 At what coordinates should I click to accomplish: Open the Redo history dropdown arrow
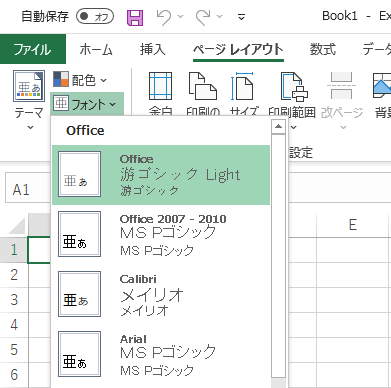pos(219,16)
